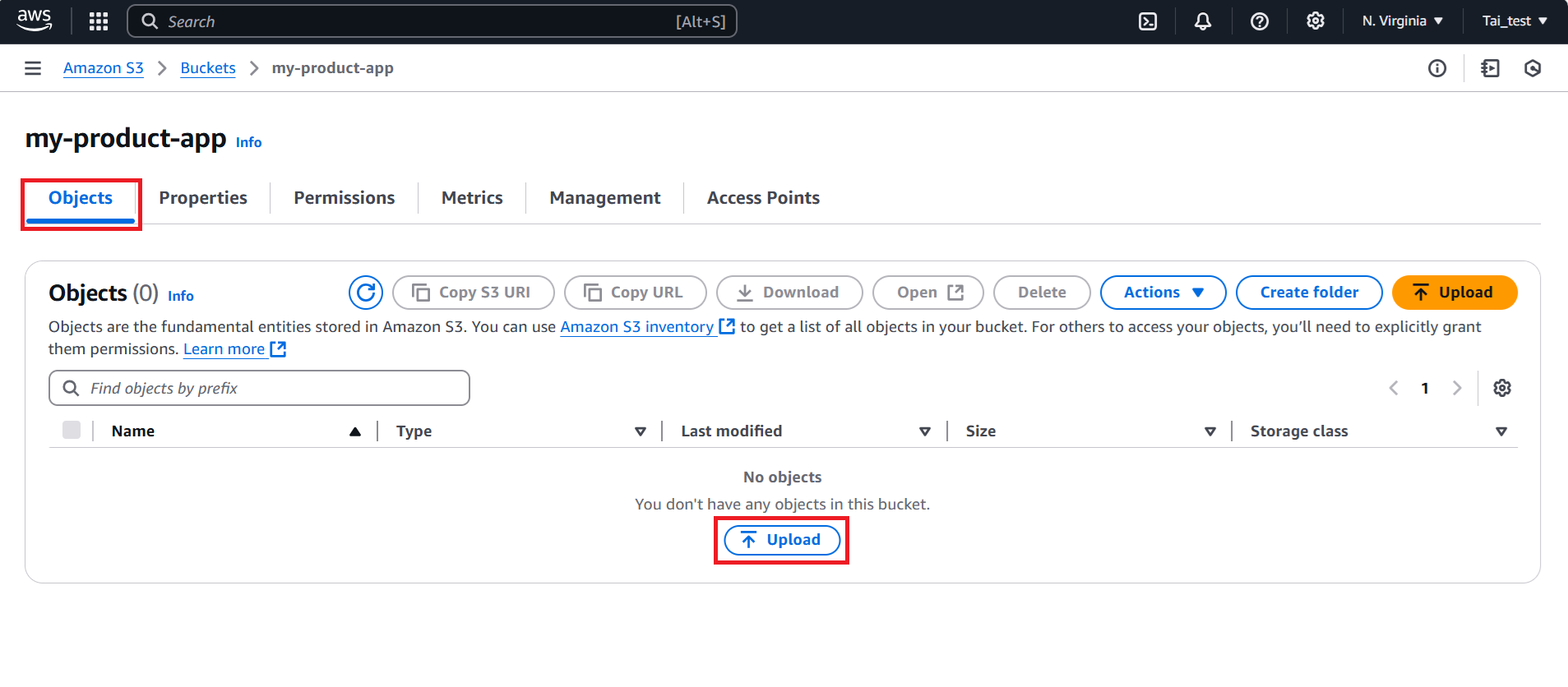Screen dimensions: 1568x687
Task: Click the Storage class column header
Action: point(1299,431)
